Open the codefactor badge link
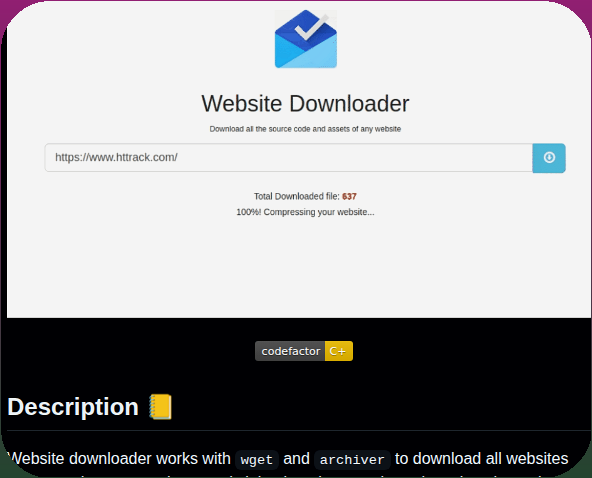592x478 pixels. pyautogui.click(x=304, y=351)
